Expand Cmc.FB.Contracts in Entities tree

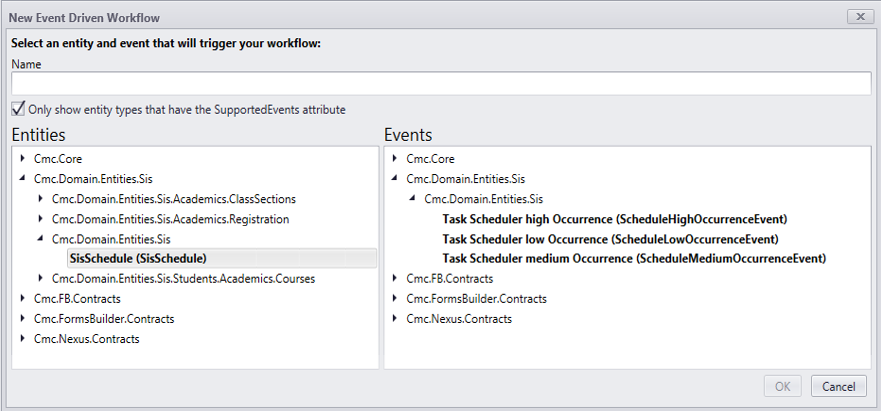23,298
